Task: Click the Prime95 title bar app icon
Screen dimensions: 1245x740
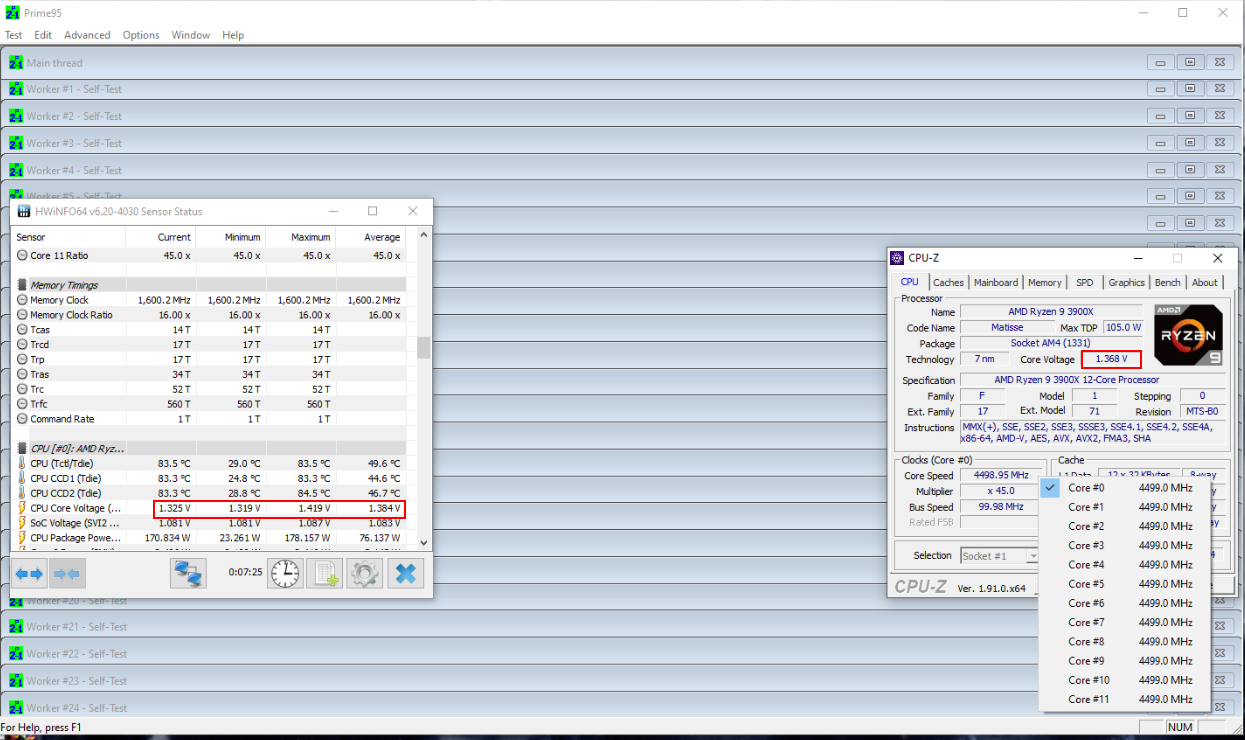Action: click(x=12, y=13)
